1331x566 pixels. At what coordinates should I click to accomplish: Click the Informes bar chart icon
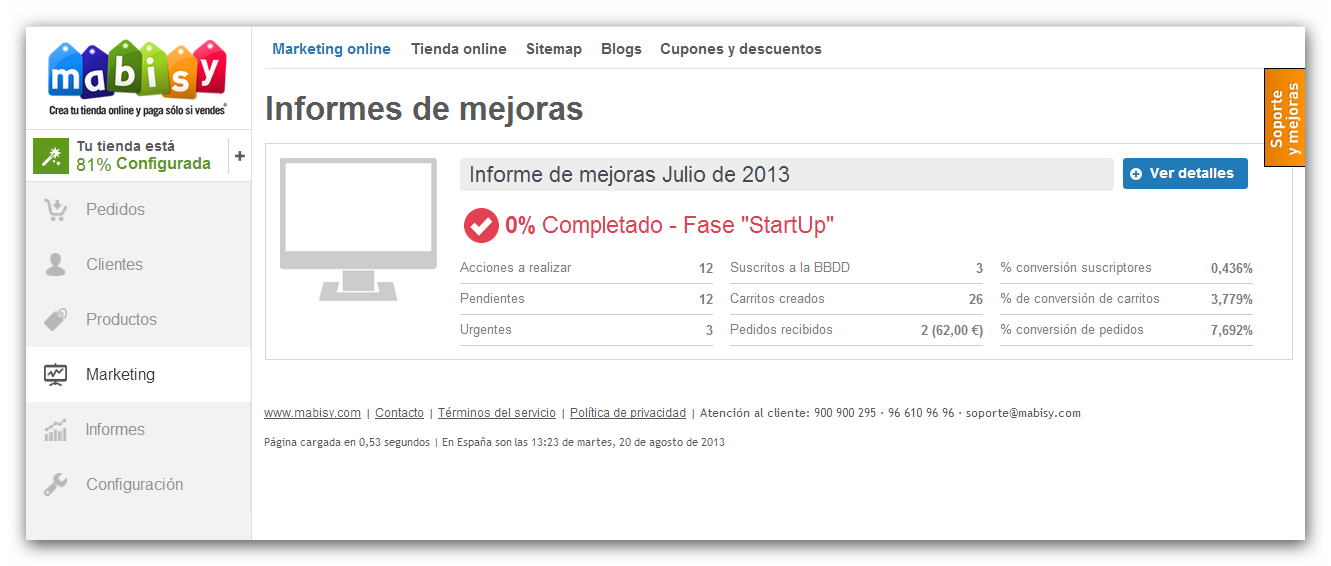55,430
